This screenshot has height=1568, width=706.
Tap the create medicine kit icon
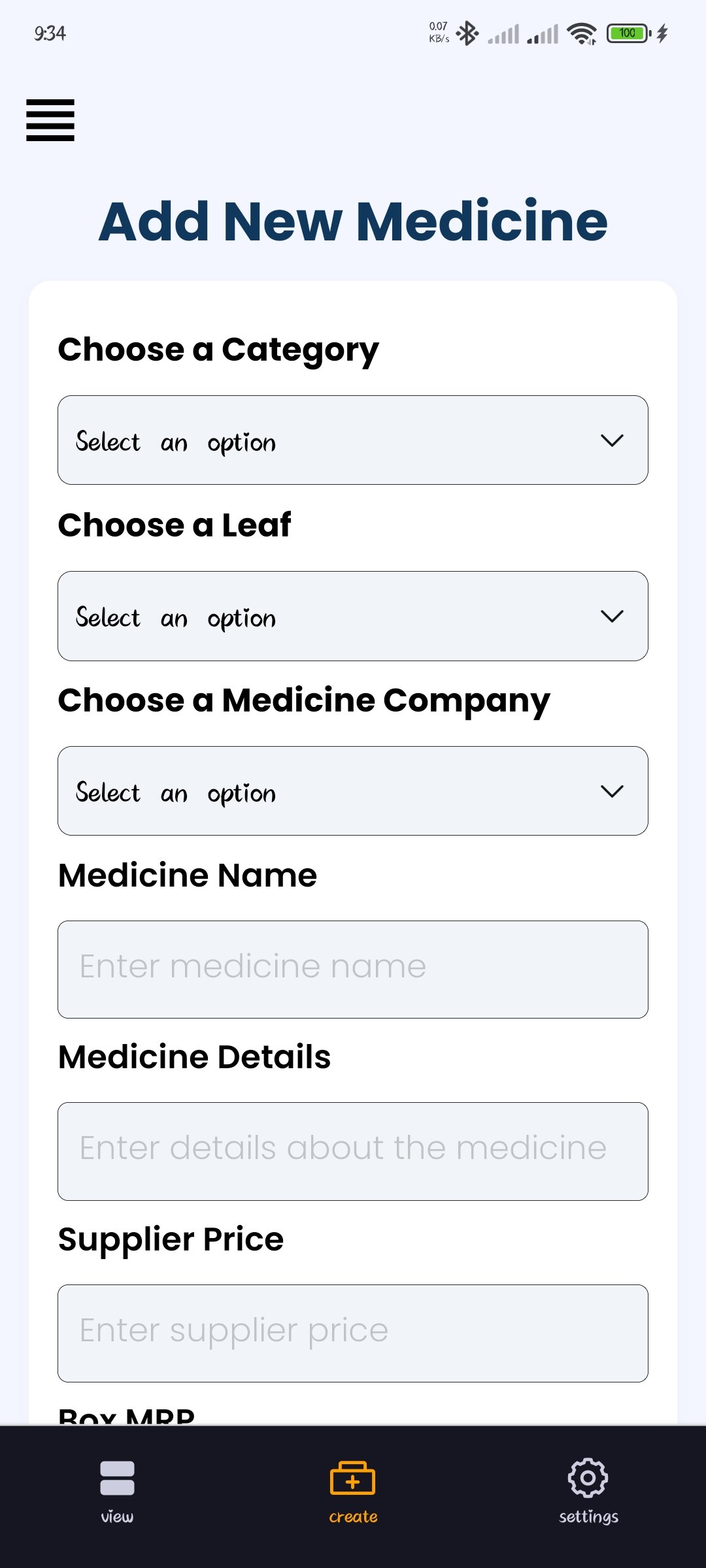pyautogui.click(x=352, y=1478)
